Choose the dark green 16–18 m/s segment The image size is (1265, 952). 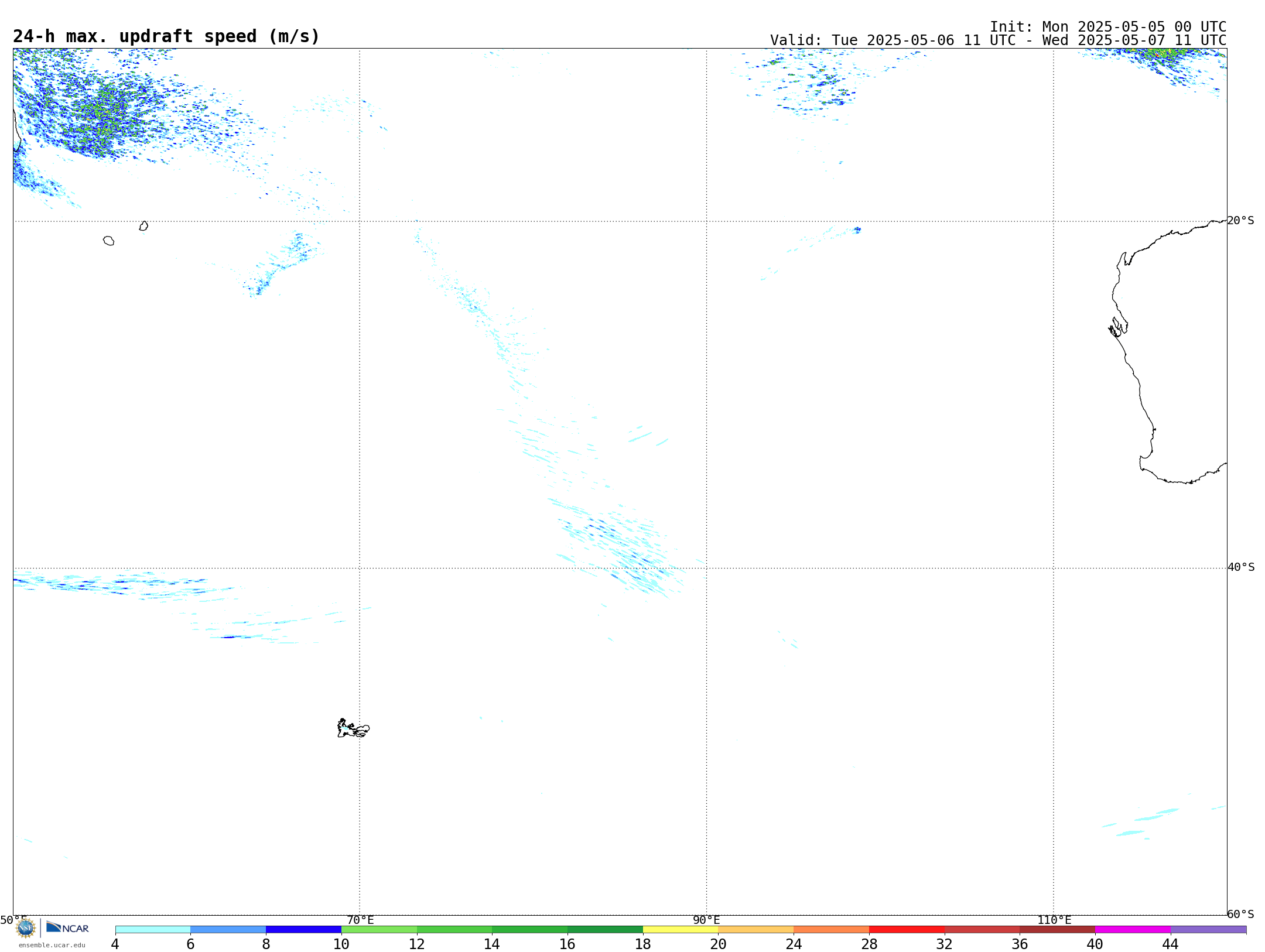click(605, 930)
